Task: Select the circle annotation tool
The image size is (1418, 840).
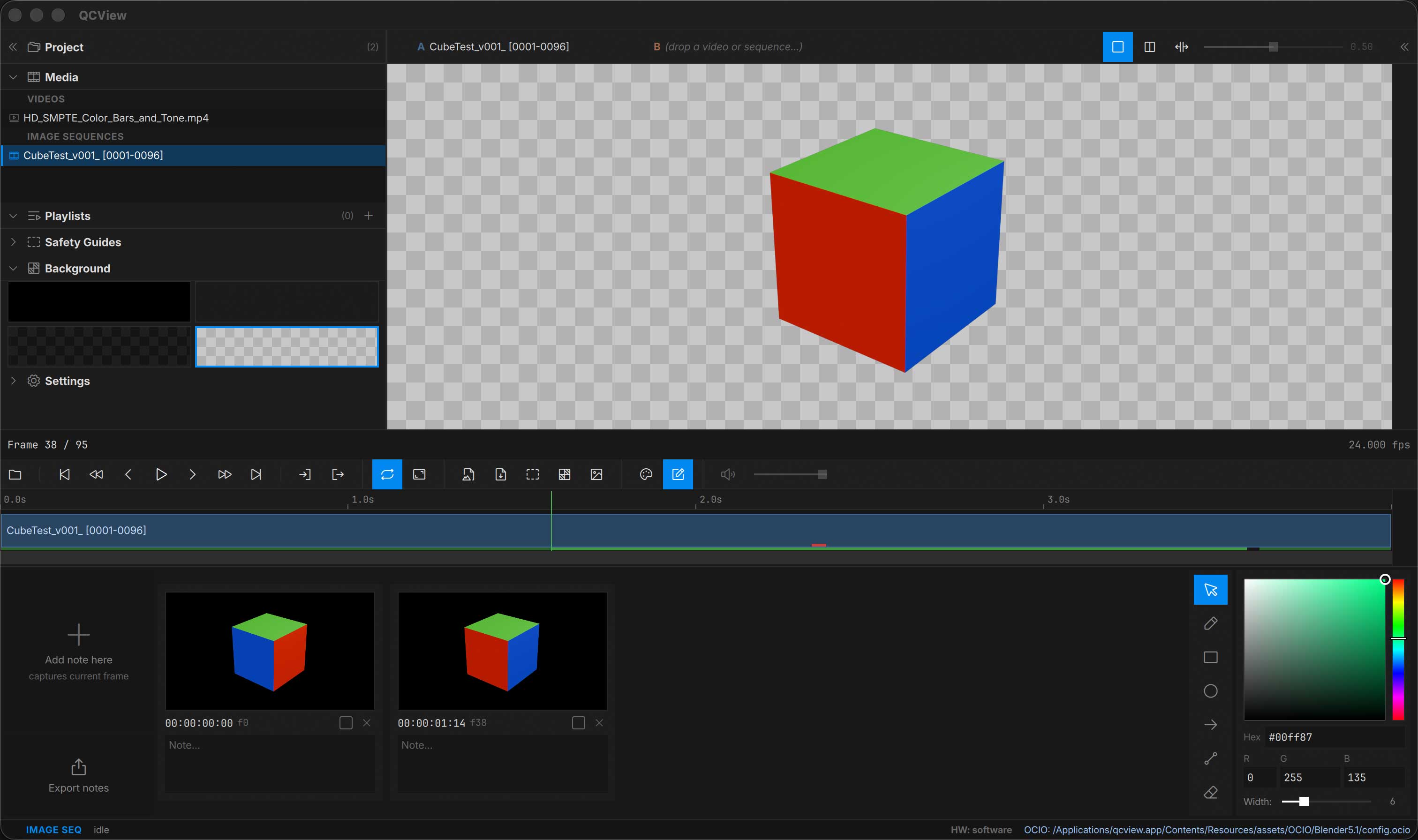Action: [1211, 691]
